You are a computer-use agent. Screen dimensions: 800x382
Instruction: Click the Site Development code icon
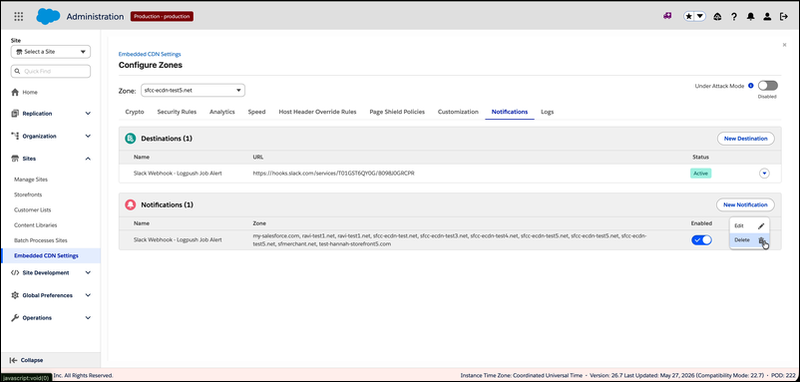coord(15,273)
